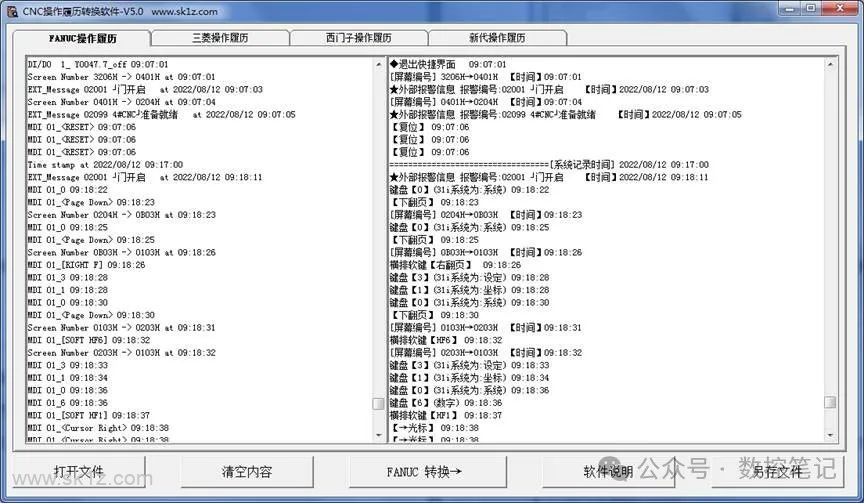Close the CNC converter window
864x503 pixels.
(x=840, y=8)
